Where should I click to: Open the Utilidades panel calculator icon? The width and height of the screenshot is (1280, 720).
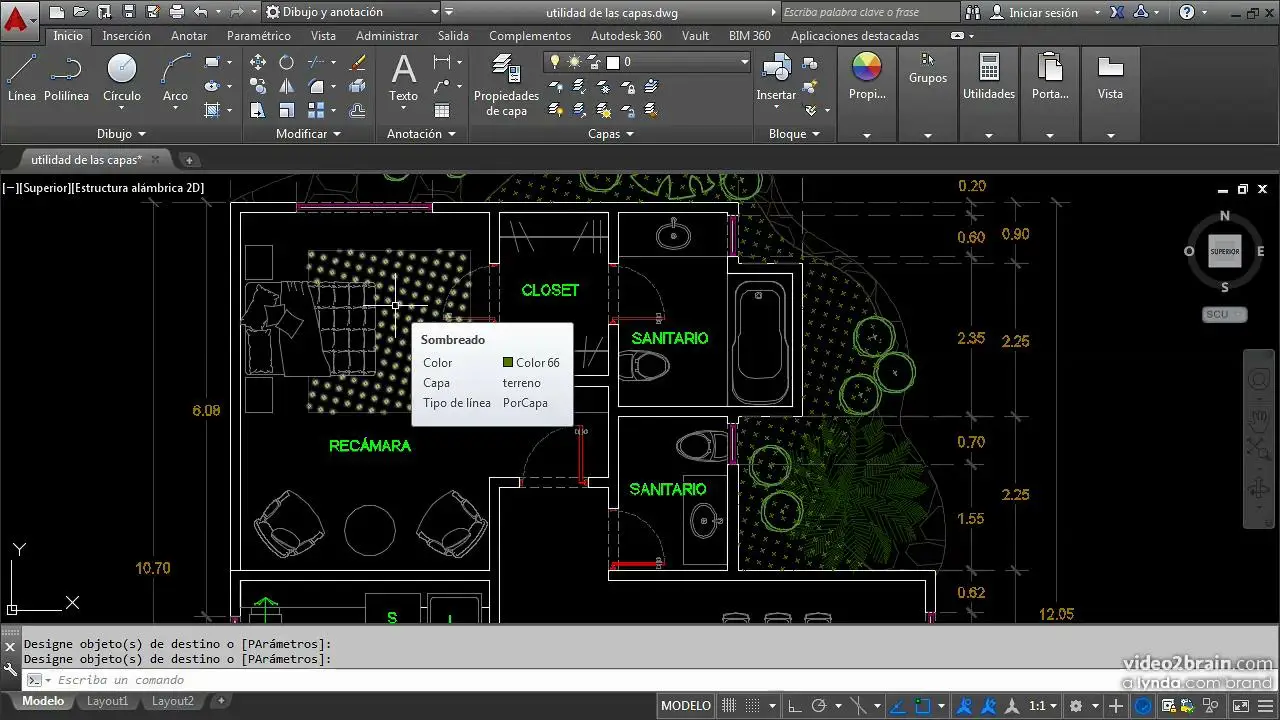(989, 68)
